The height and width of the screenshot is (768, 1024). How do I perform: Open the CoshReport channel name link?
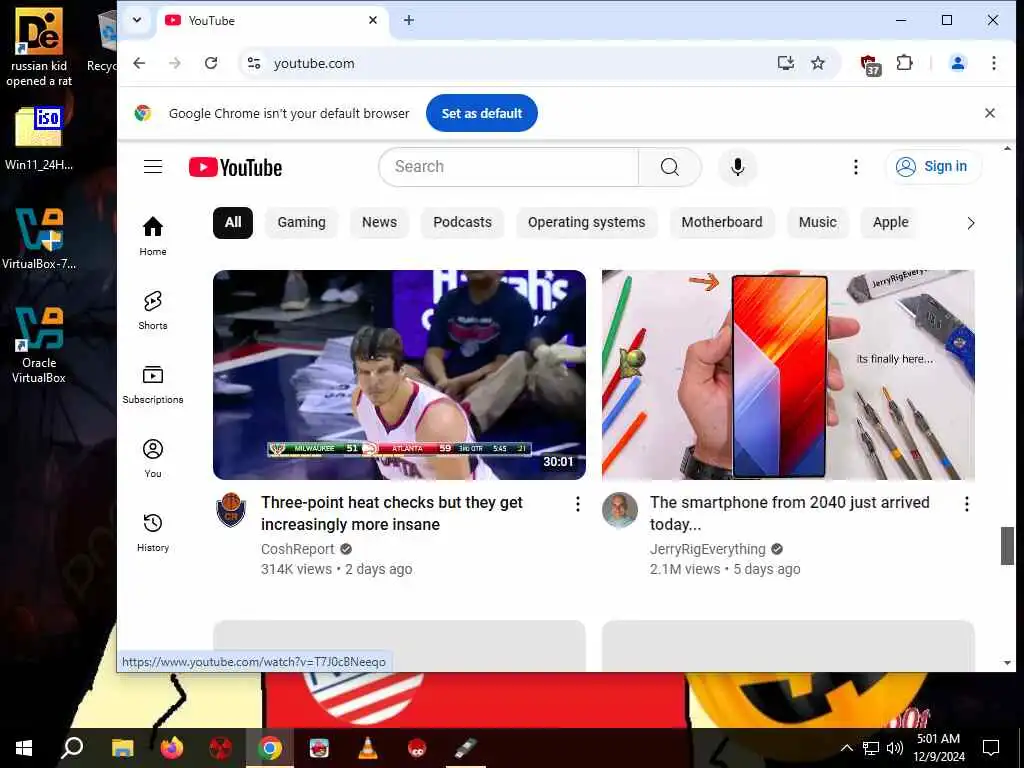[x=297, y=549]
